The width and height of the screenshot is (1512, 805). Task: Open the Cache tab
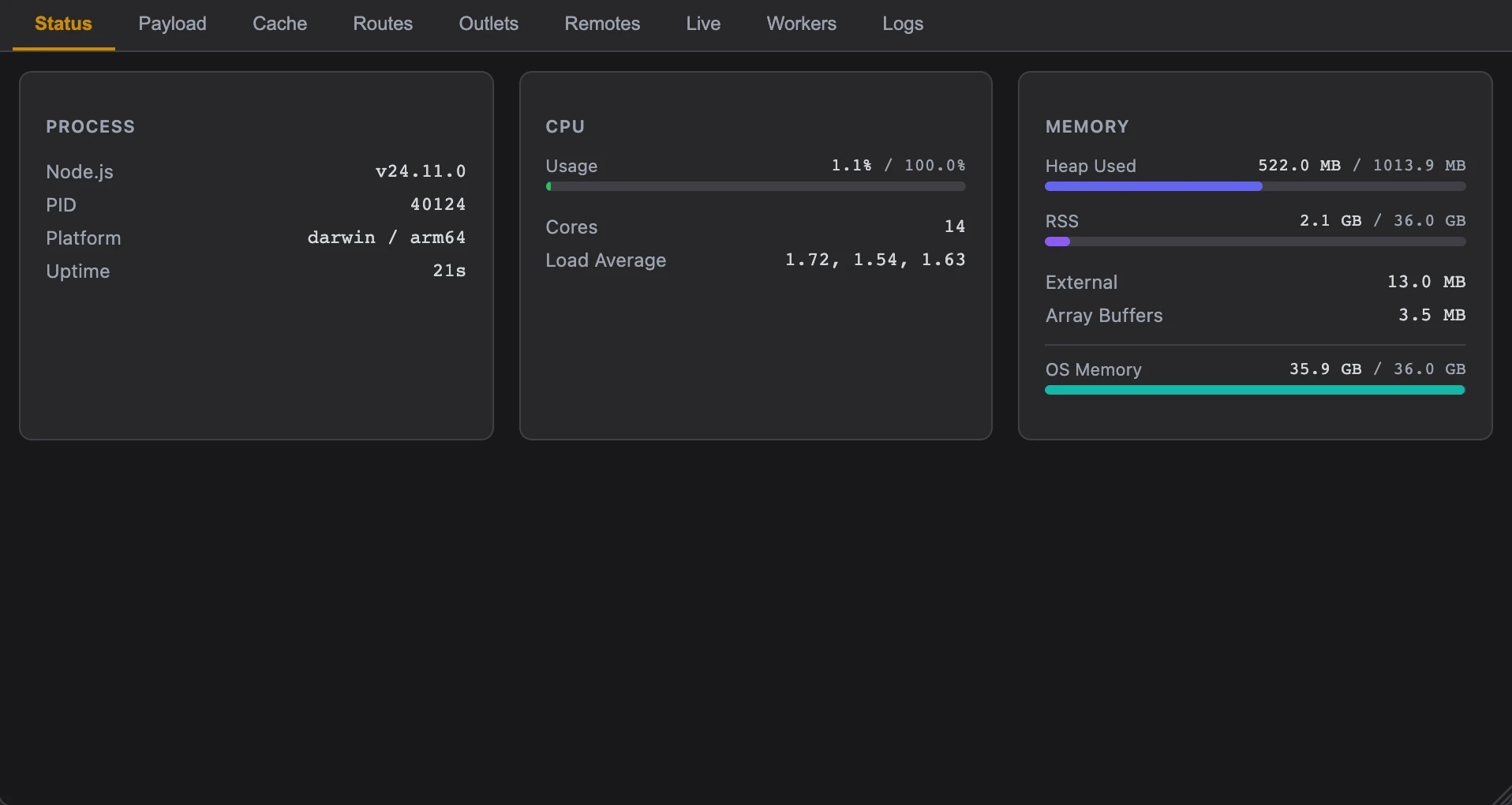click(x=279, y=24)
